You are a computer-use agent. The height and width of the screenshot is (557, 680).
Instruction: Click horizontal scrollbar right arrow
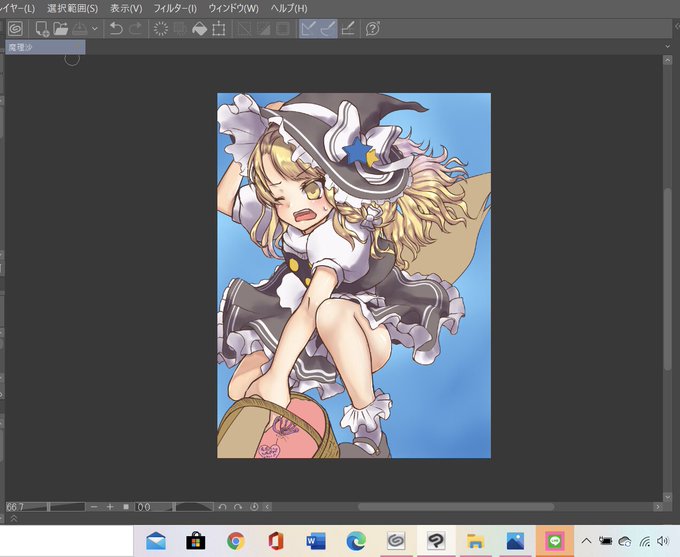tap(658, 507)
